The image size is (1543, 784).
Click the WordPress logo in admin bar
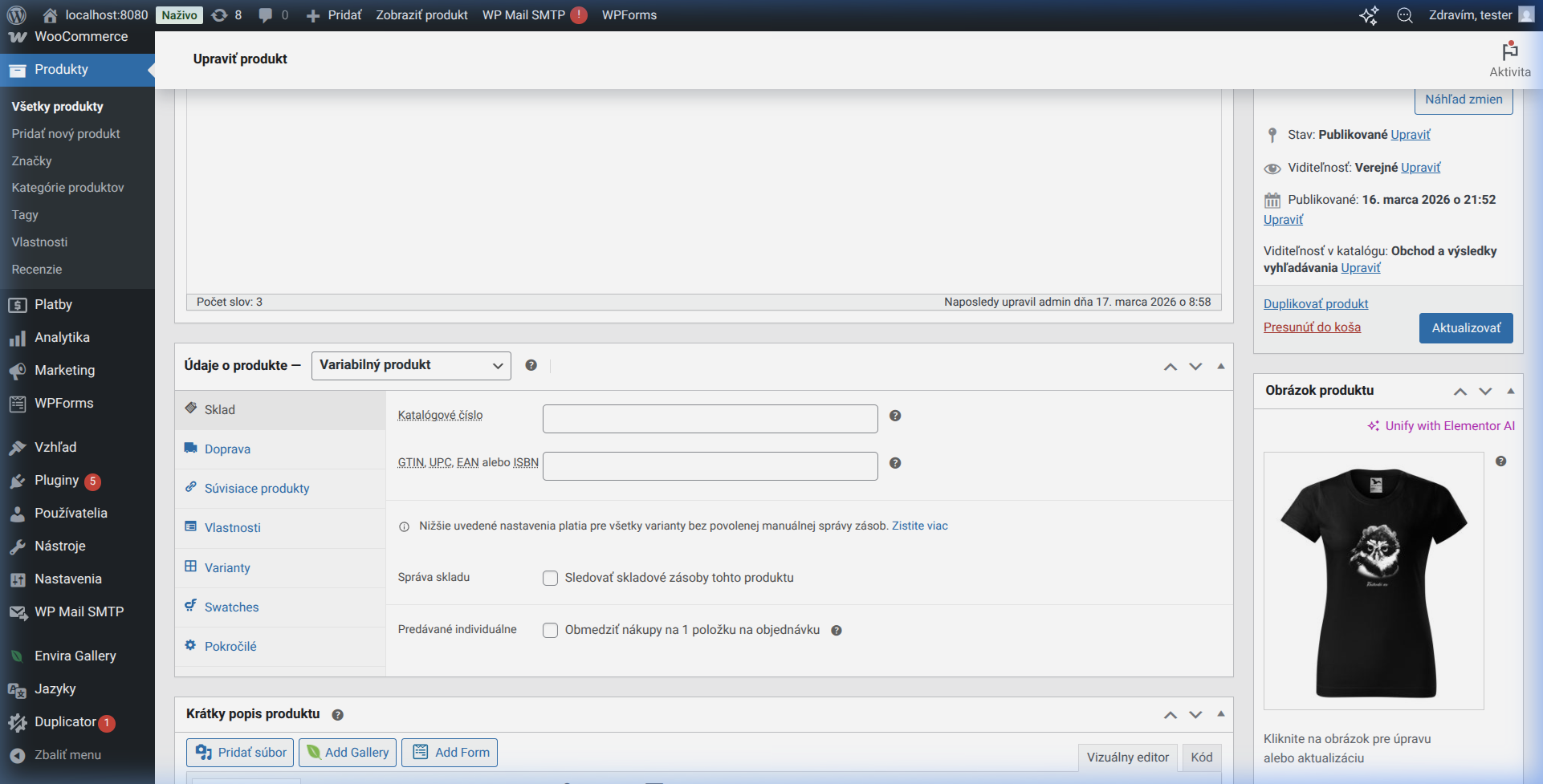(17, 15)
